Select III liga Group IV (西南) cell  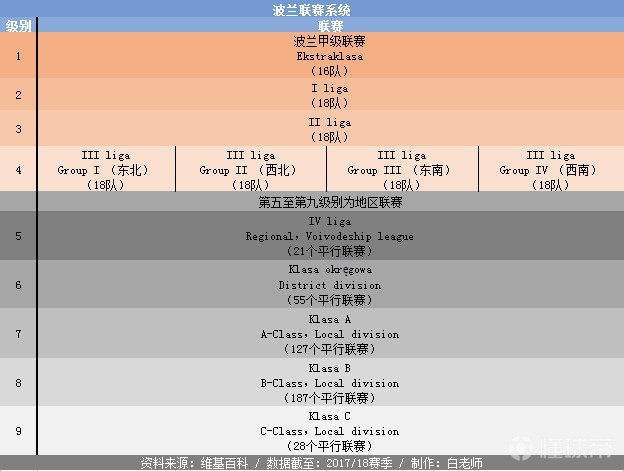550,170
